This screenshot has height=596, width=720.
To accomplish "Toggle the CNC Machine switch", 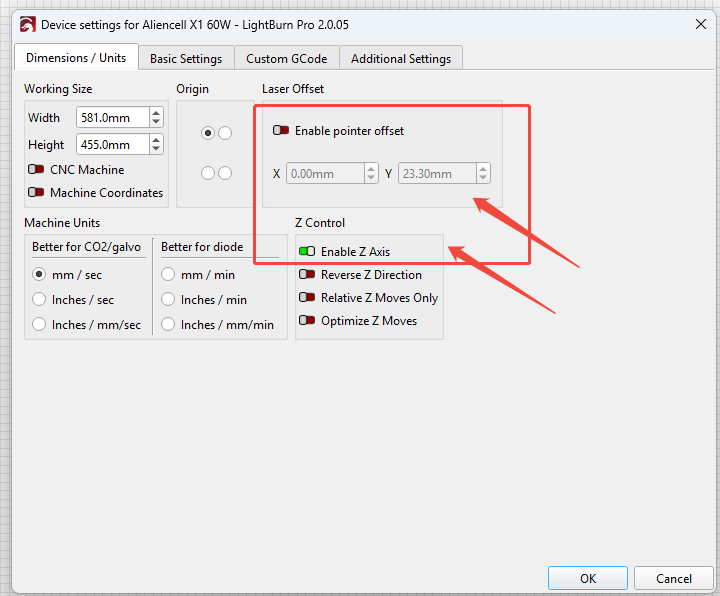I will click(x=36, y=169).
